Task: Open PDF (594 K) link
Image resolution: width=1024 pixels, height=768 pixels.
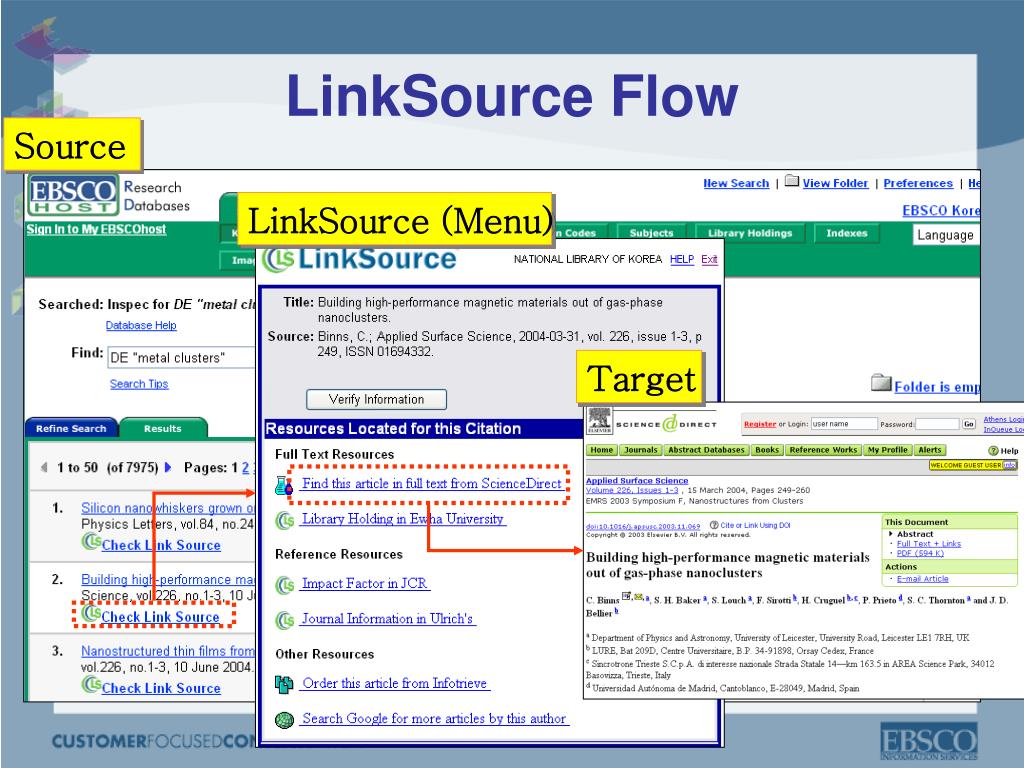Action: tap(920, 553)
